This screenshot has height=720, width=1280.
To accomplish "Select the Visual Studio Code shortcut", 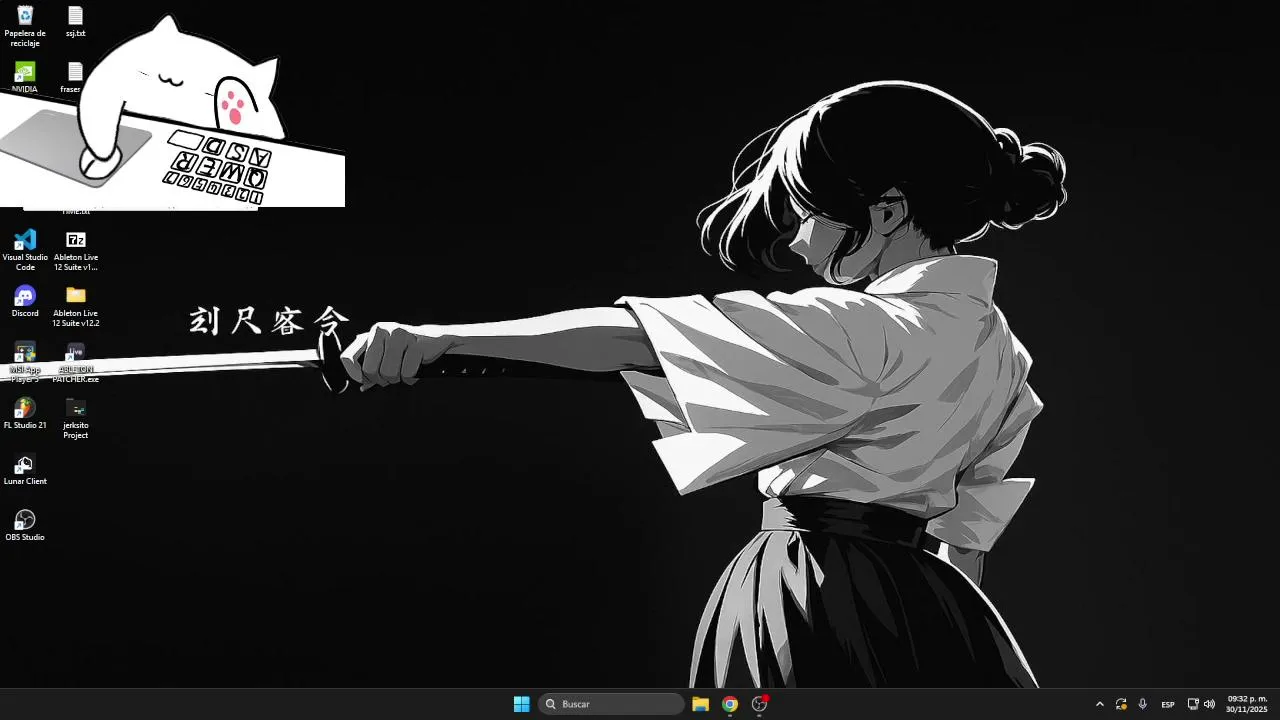I will pyautogui.click(x=25, y=250).
